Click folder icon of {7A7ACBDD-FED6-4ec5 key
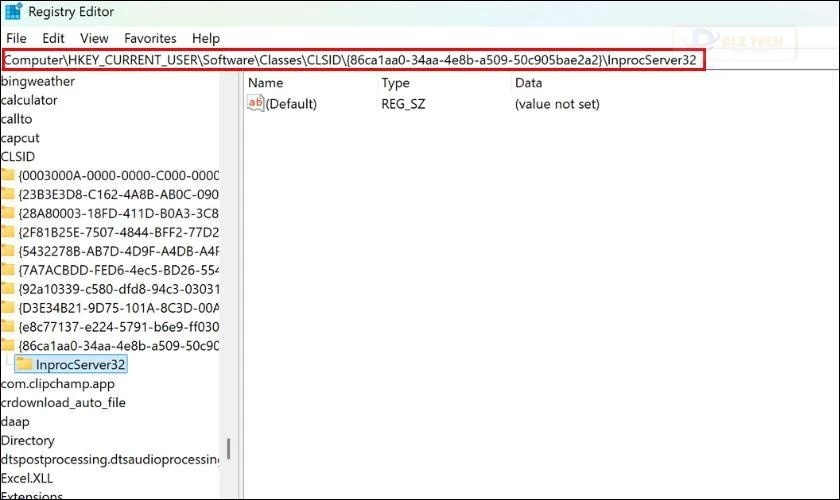This screenshot has height=500, width=840. [x=8, y=270]
